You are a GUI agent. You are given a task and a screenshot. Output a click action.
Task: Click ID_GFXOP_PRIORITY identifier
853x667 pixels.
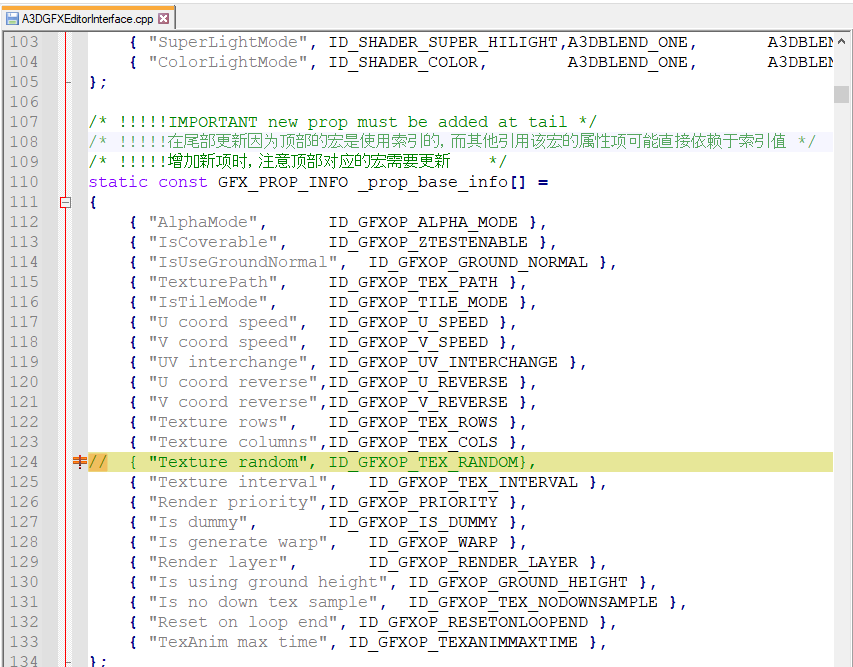[413, 502]
